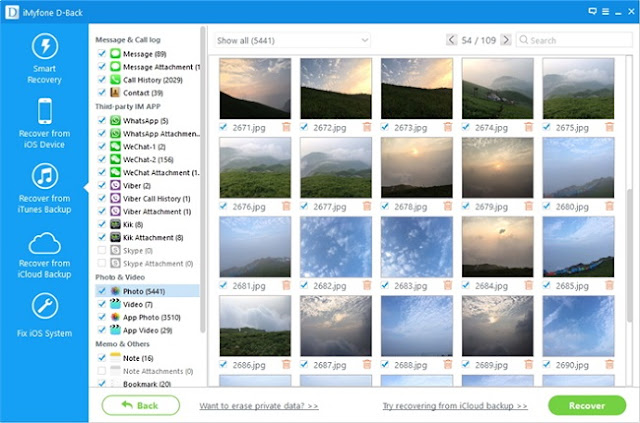
Task: Uncheck the checkbox for 2680.jpg
Action: 547,206
